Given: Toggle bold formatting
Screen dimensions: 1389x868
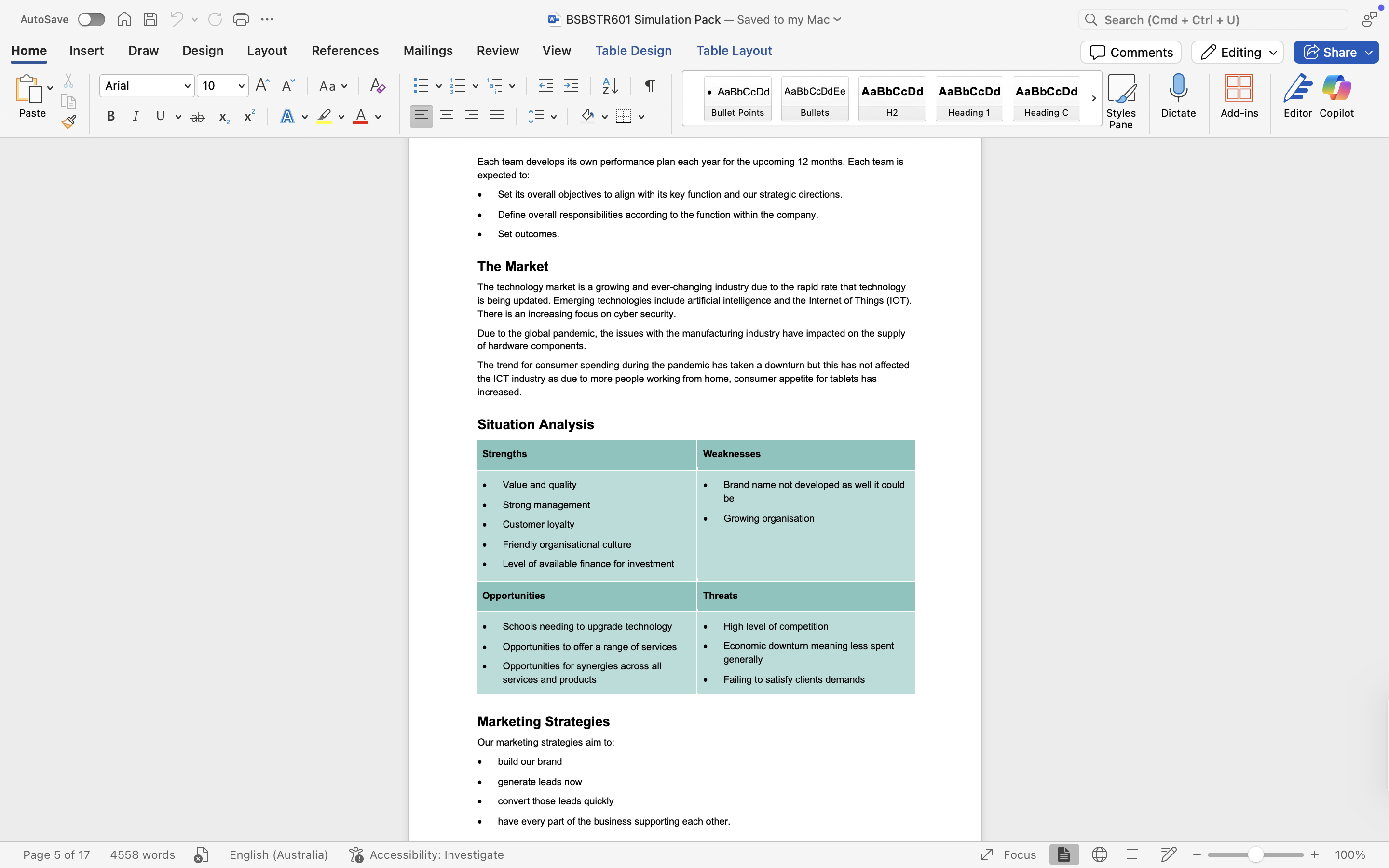Looking at the screenshot, I should pos(111,117).
